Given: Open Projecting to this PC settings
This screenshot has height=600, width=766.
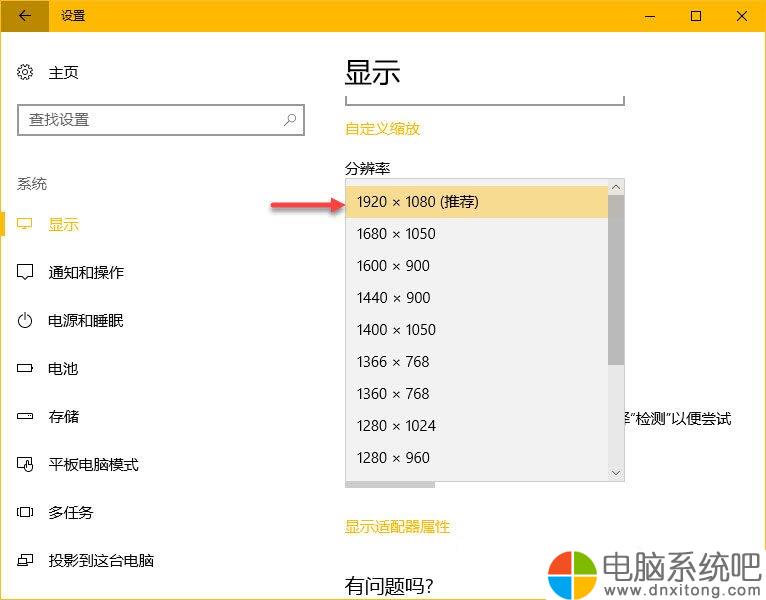Looking at the screenshot, I should pos(101,561).
